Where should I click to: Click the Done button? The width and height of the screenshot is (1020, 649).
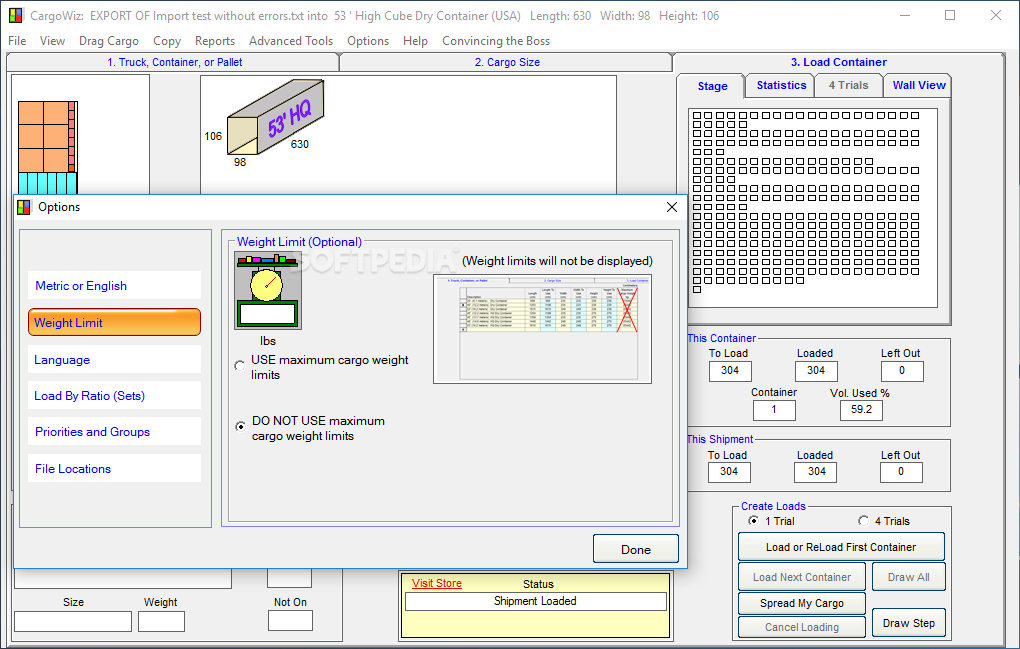click(x=636, y=550)
